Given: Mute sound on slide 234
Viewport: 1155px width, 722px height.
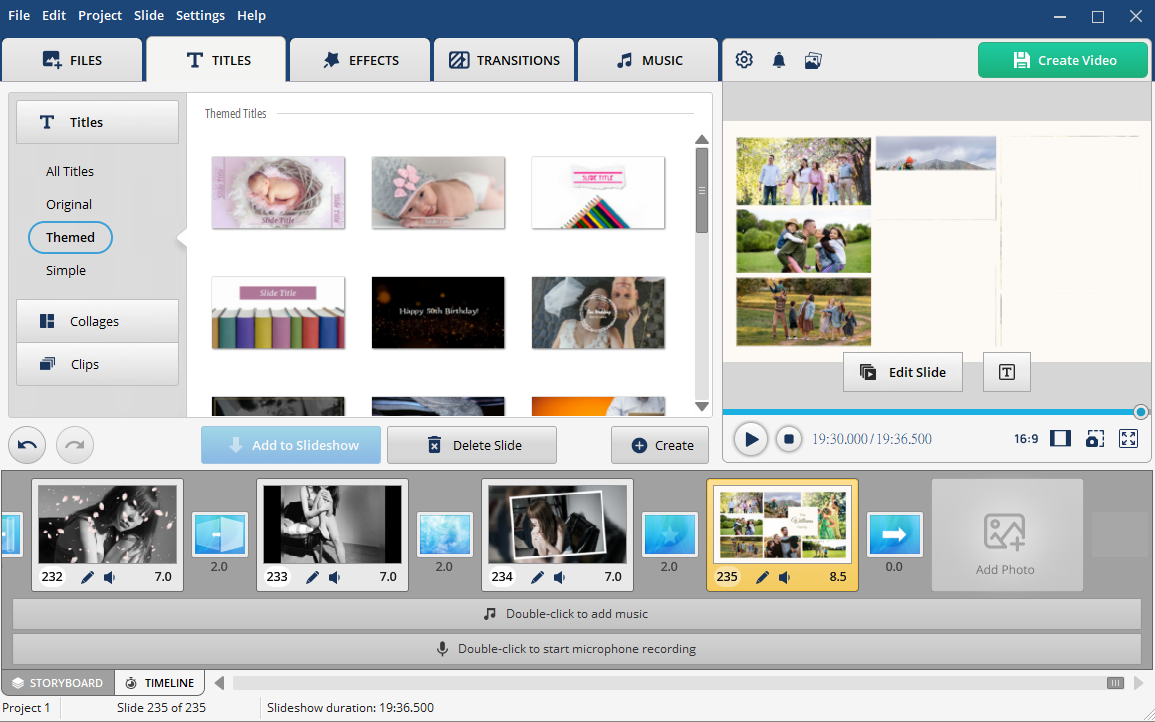Looking at the screenshot, I should pos(560,577).
